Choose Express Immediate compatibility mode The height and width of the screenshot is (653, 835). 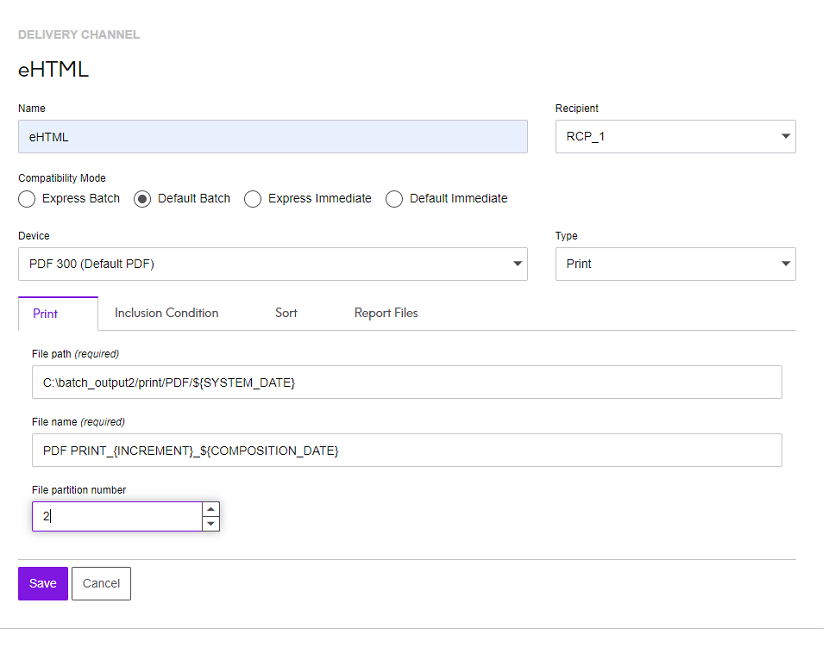point(253,199)
